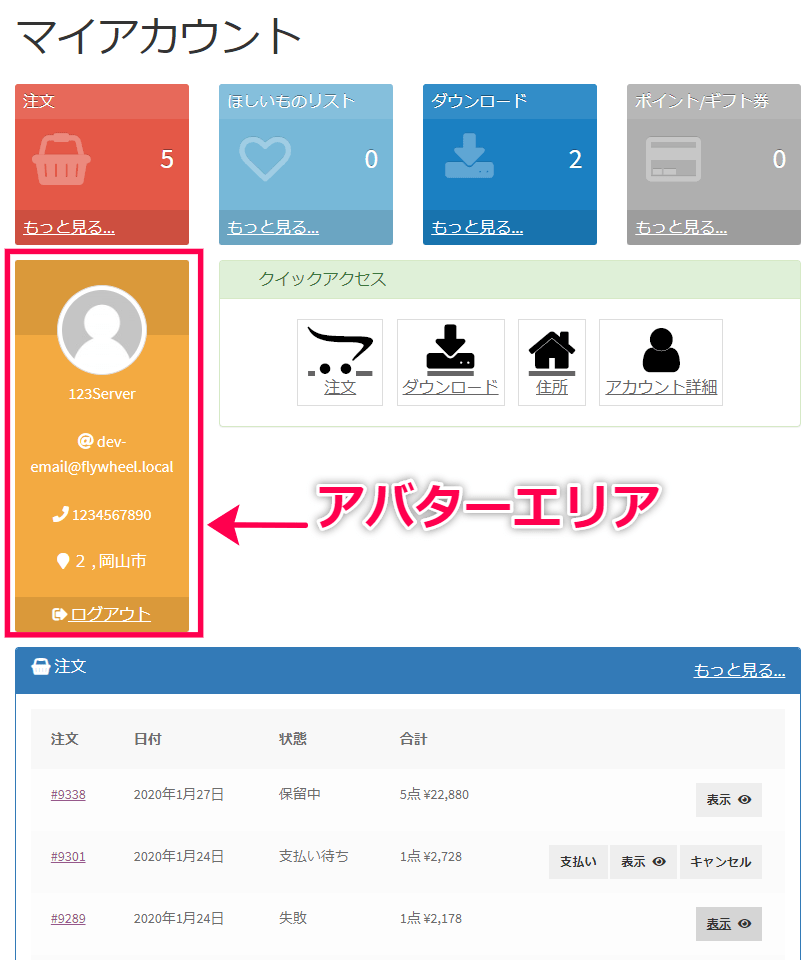Click 表示 button for order #9338
The height and width of the screenshot is (960, 812).
click(x=729, y=800)
